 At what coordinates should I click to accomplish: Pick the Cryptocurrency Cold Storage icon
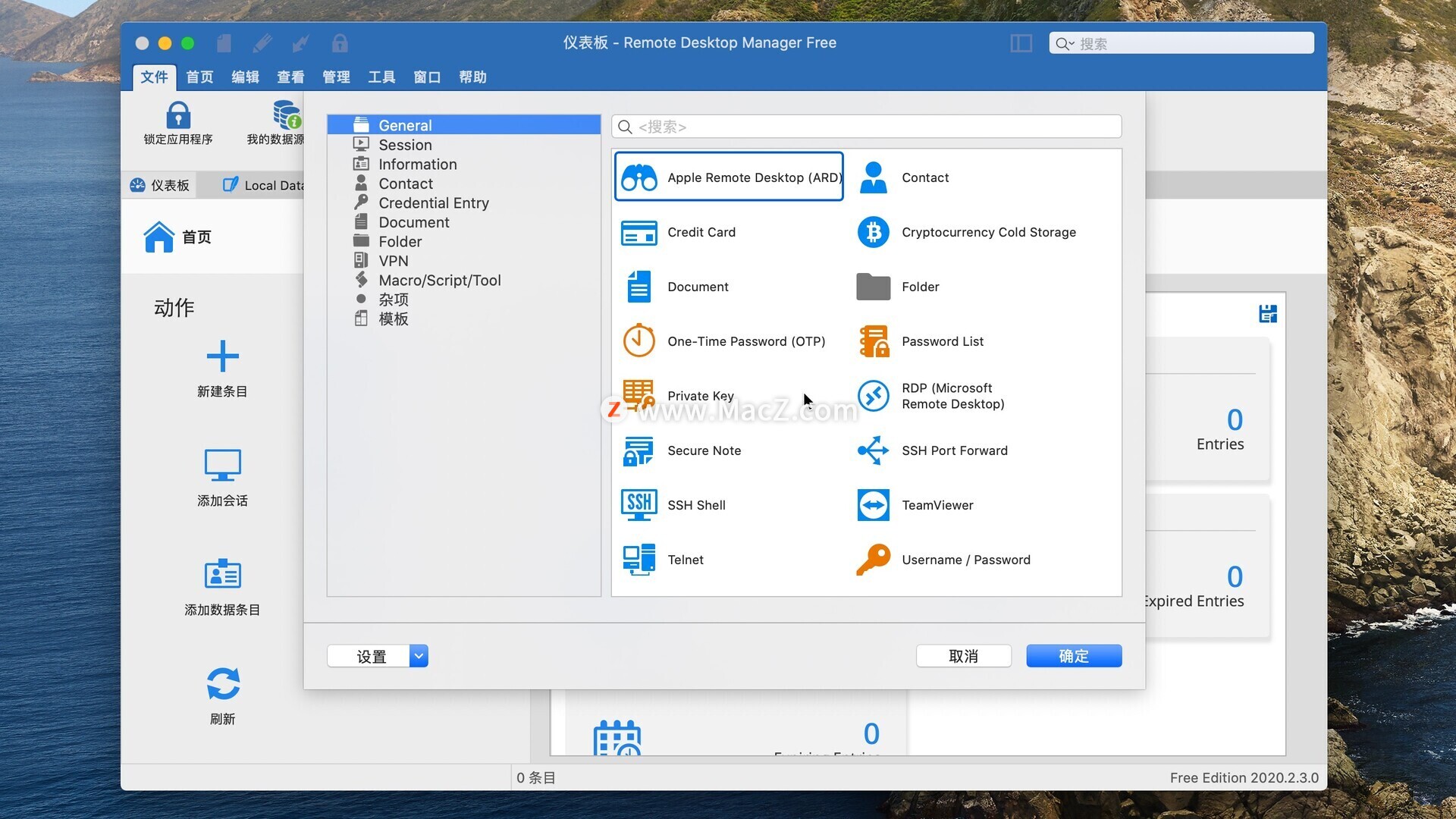(873, 232)
